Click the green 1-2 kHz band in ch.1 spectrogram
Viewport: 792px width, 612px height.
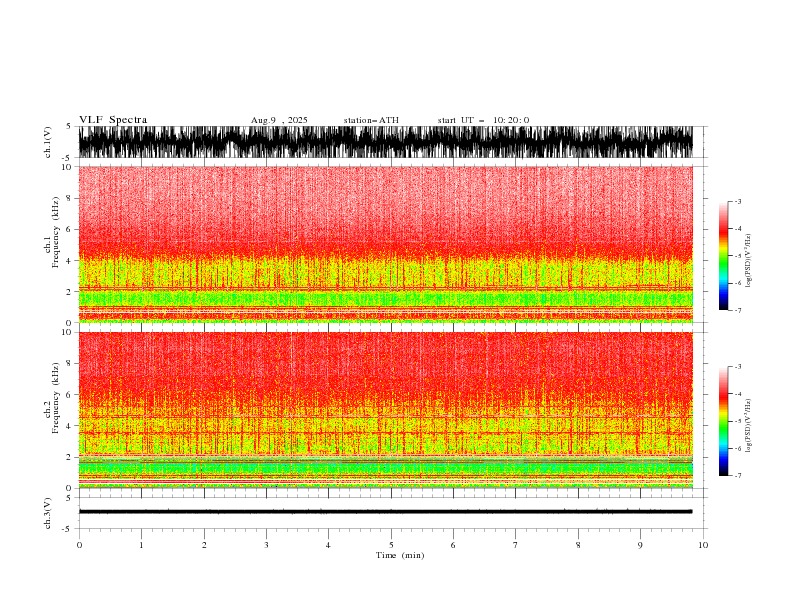[x=385, y=298]
